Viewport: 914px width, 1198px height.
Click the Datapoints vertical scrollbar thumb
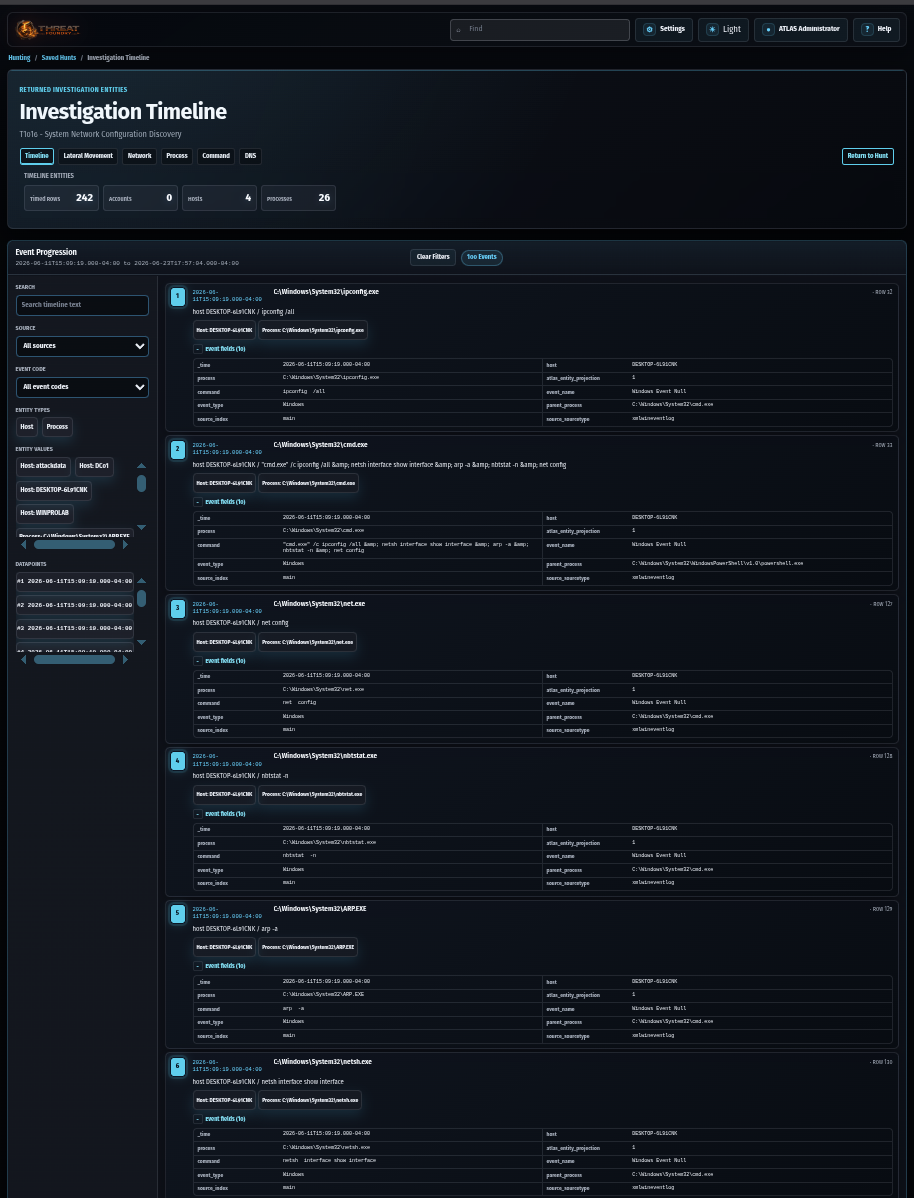pyautogui.click(x=141, y=597)
